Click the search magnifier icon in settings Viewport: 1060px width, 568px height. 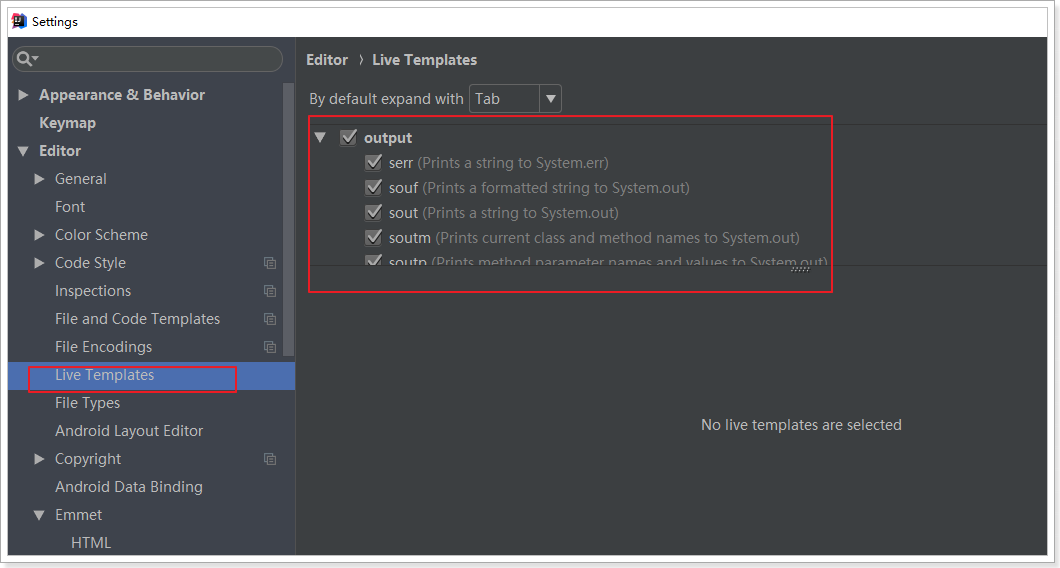[x=24, y=59]
